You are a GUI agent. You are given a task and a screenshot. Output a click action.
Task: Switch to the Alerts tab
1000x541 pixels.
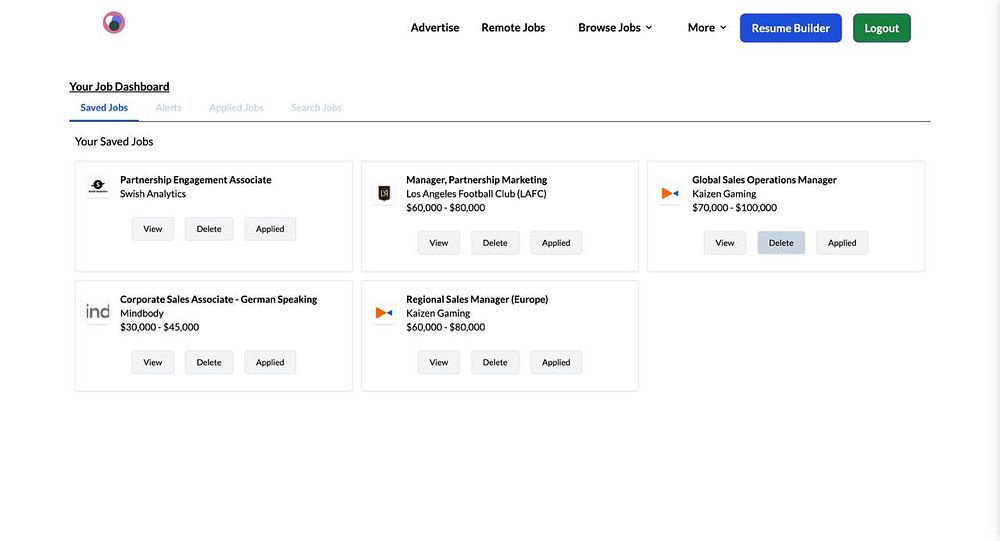click(x=168, y=108)
